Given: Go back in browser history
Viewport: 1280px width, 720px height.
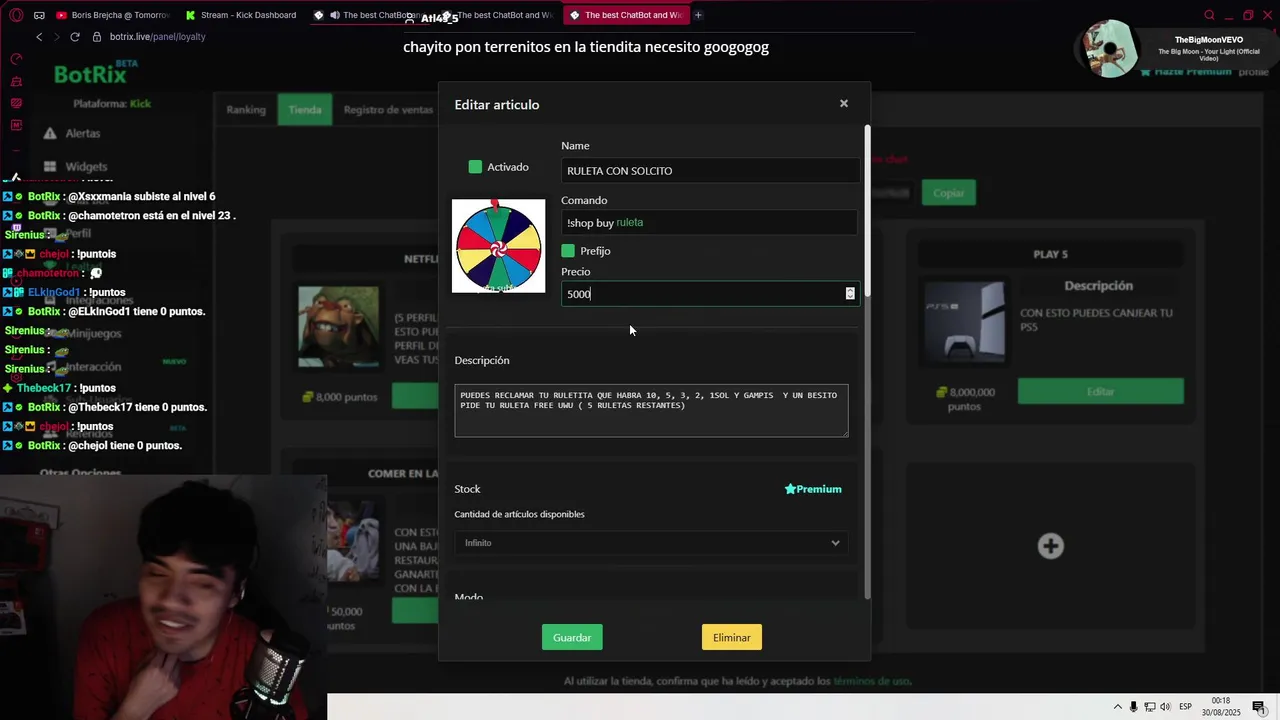Looking at the screenshot, I should (x=39, y=37).
